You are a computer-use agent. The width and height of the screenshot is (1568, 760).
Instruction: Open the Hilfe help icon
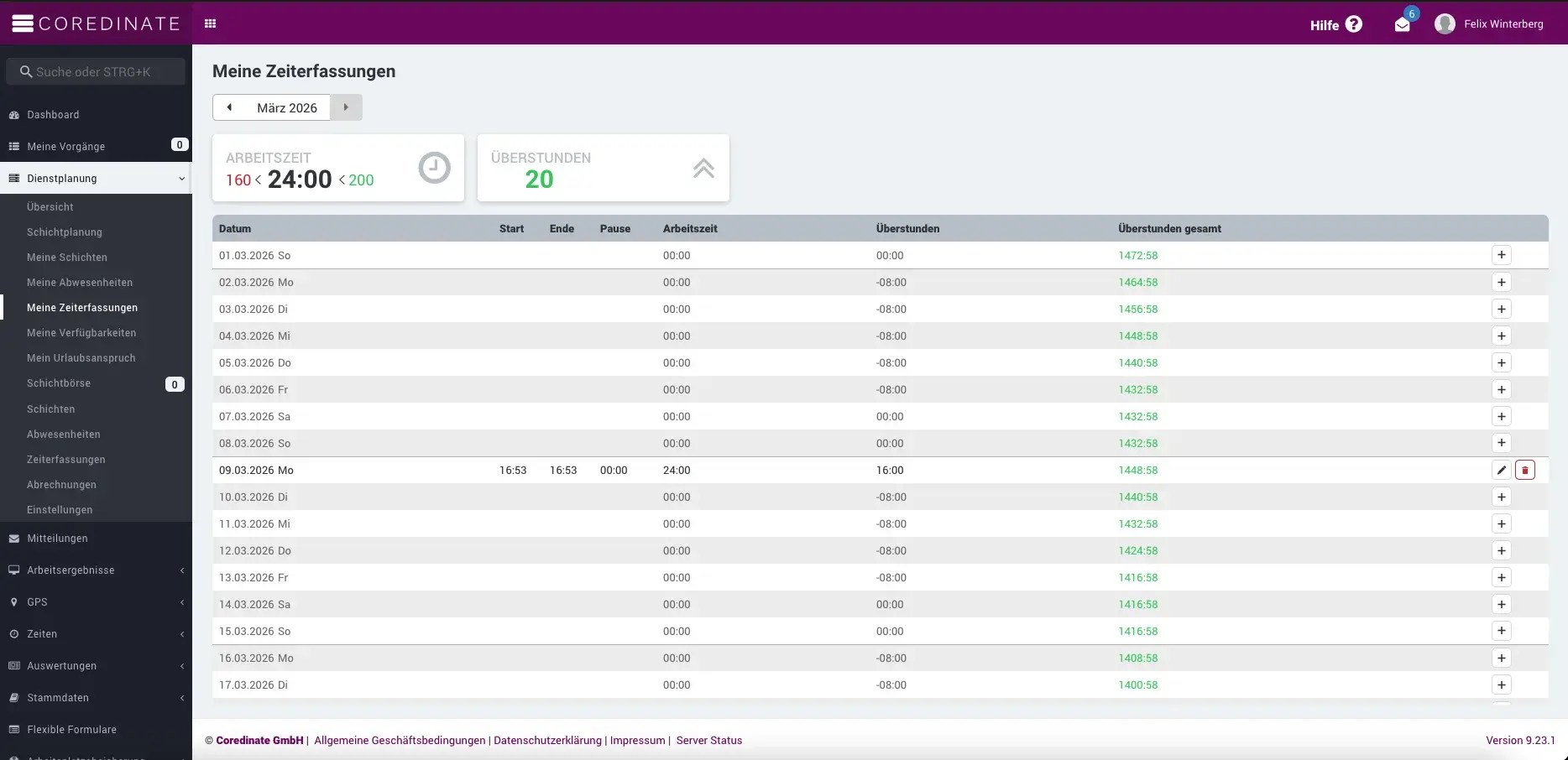[1353, 24]
